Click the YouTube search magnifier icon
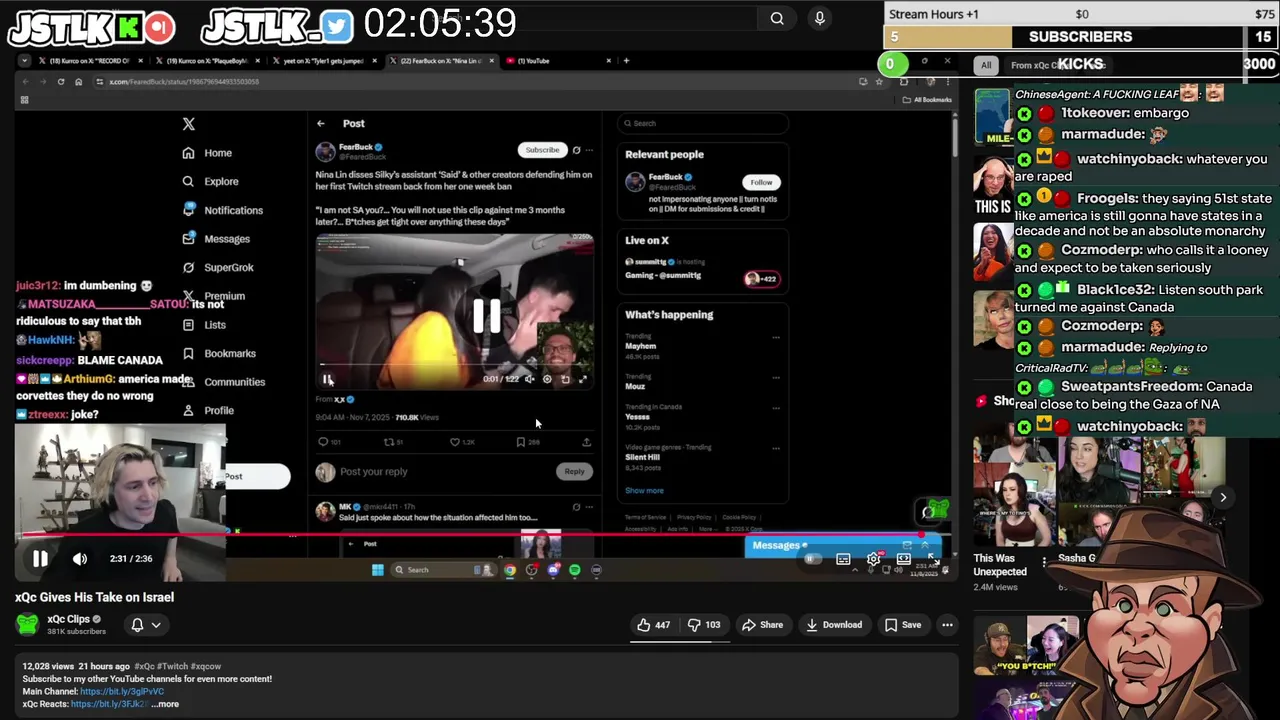This screenshot has height=720, width=1280. (777, 18)
